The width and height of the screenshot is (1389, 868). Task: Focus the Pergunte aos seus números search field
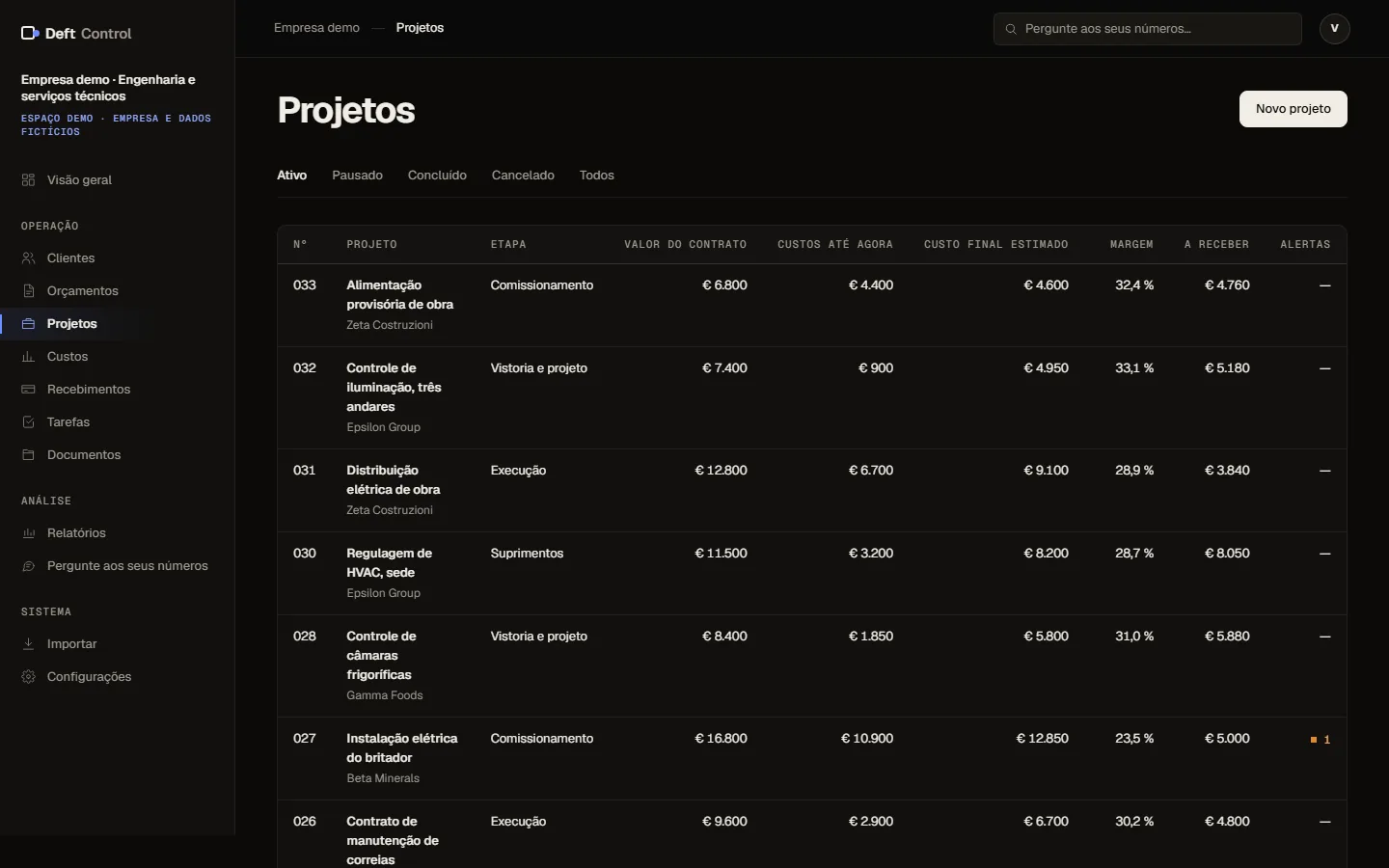[1148, 29]
